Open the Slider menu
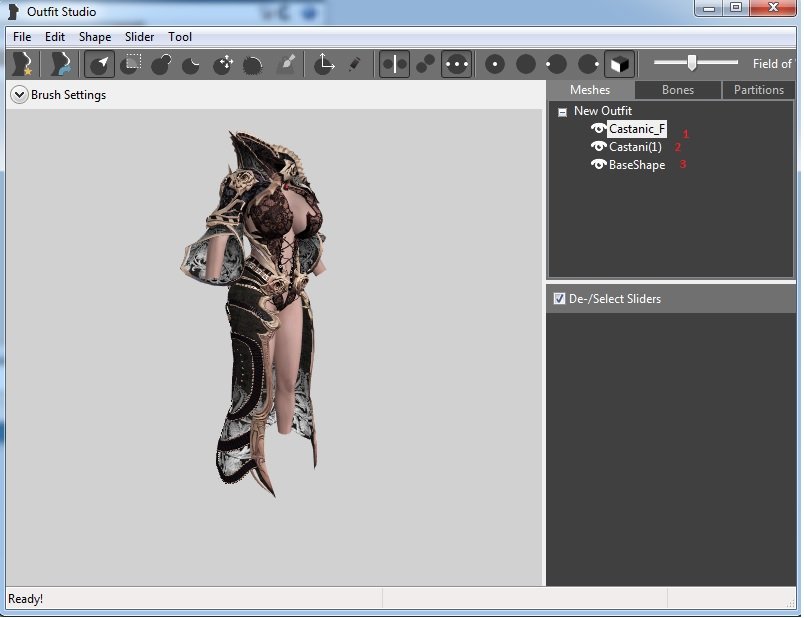The width and height of the screenshot is (804, 618). (x=139, y=37)
